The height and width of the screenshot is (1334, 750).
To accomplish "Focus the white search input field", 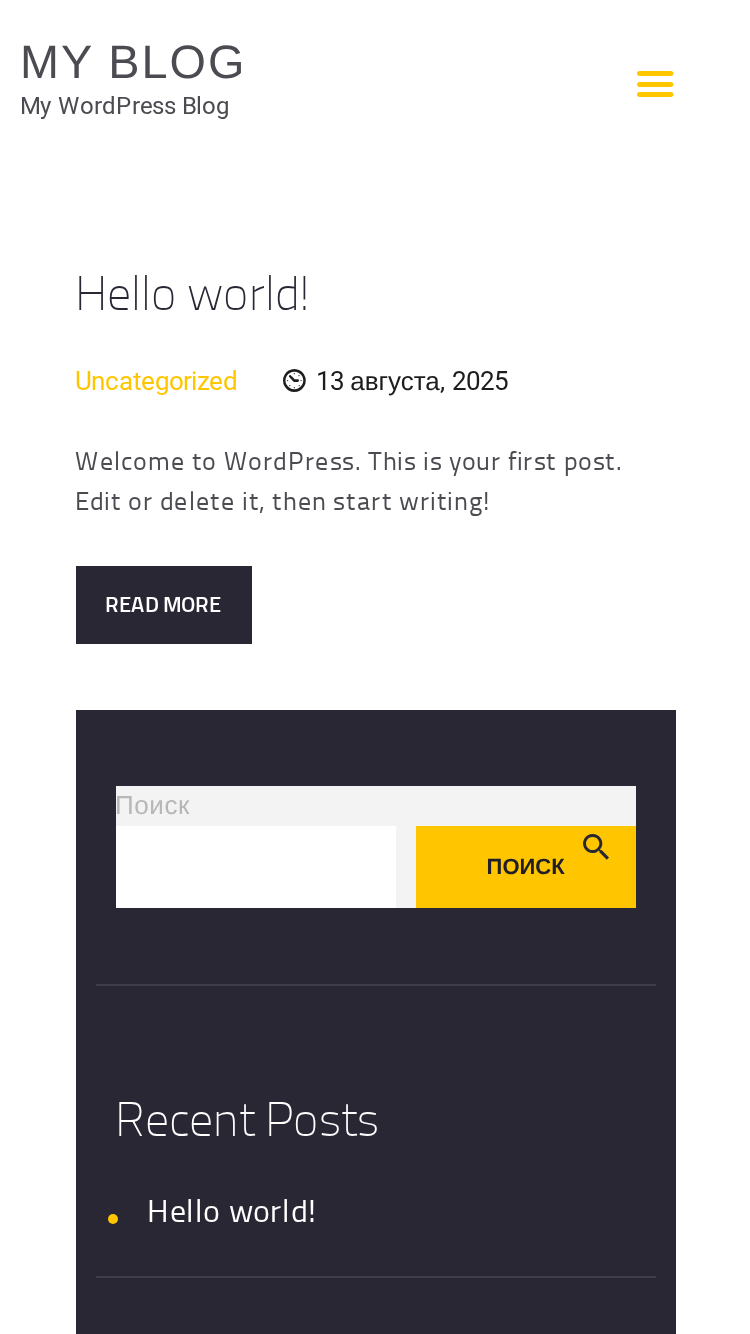I will tap(256, 867).
